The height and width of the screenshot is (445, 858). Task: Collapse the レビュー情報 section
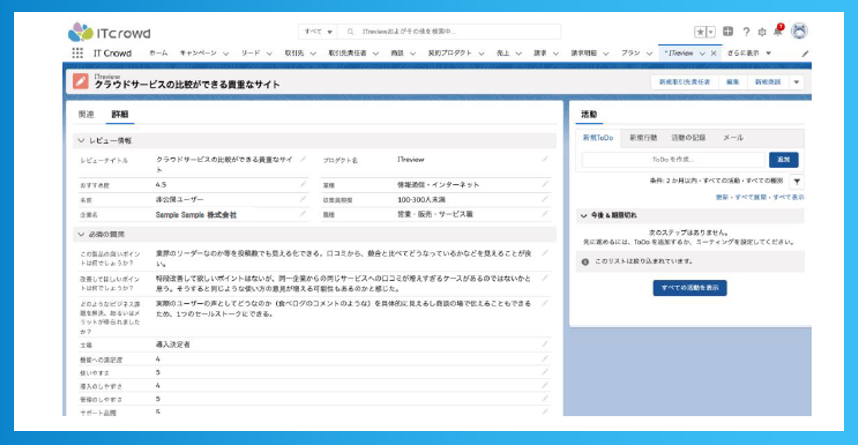click(x=81, y=141)
